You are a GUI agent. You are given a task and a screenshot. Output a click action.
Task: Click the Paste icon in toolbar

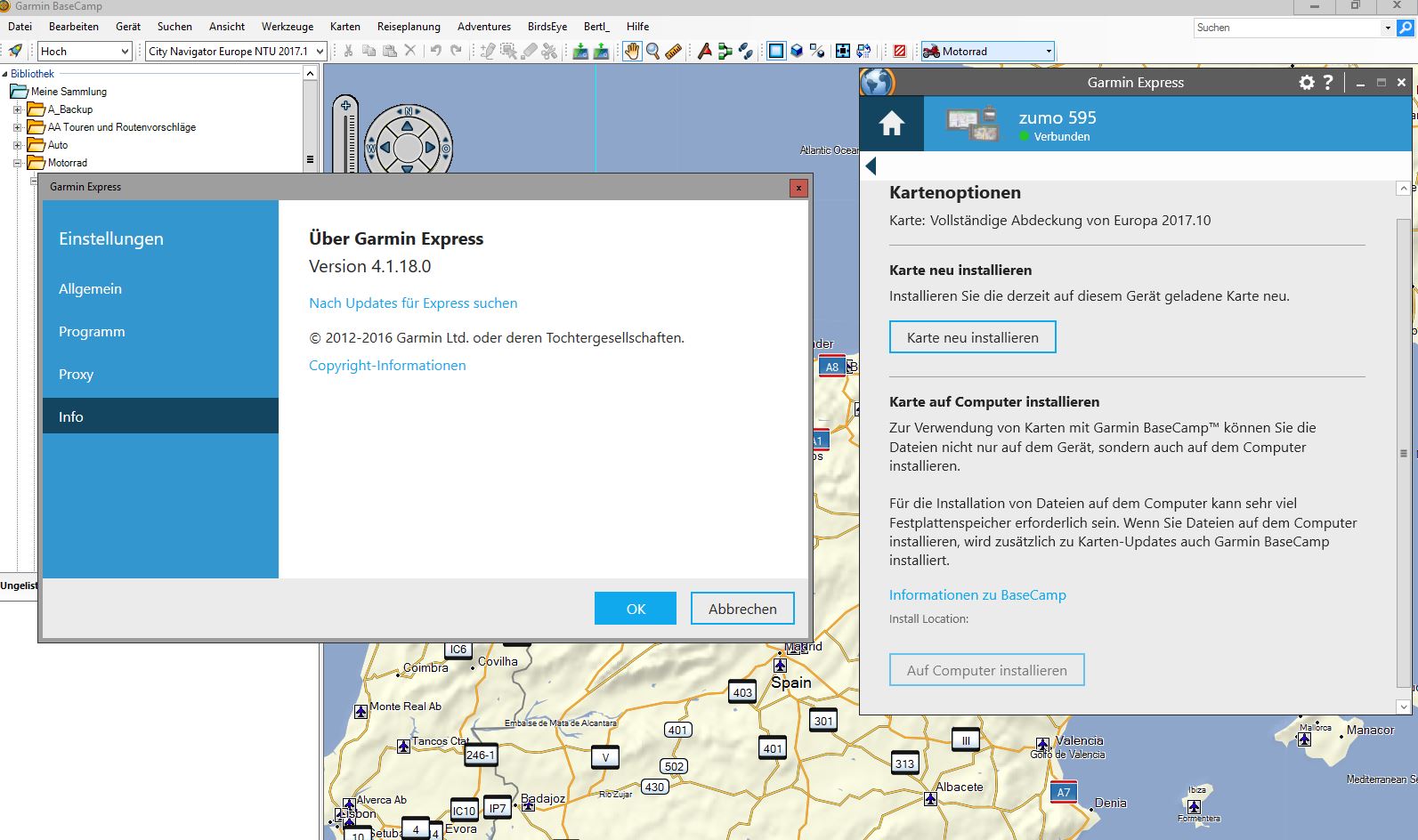389,51
